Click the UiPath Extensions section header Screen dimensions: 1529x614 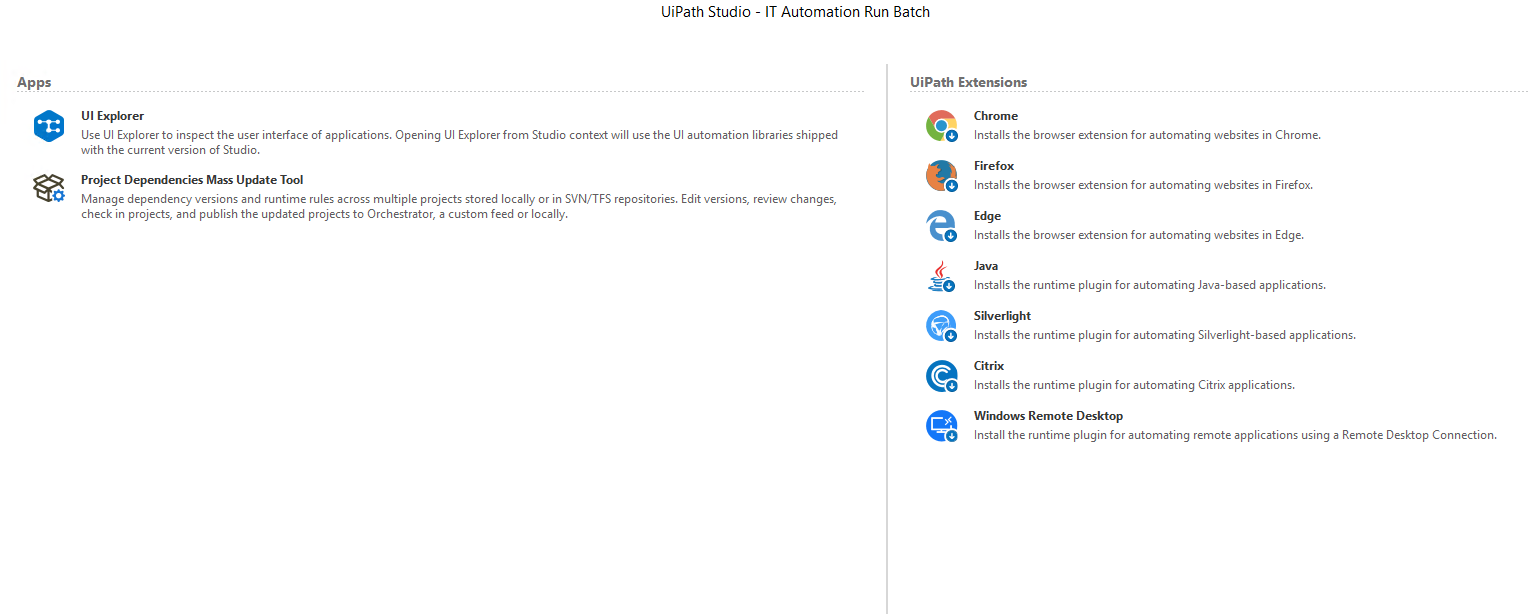(968, 82)
